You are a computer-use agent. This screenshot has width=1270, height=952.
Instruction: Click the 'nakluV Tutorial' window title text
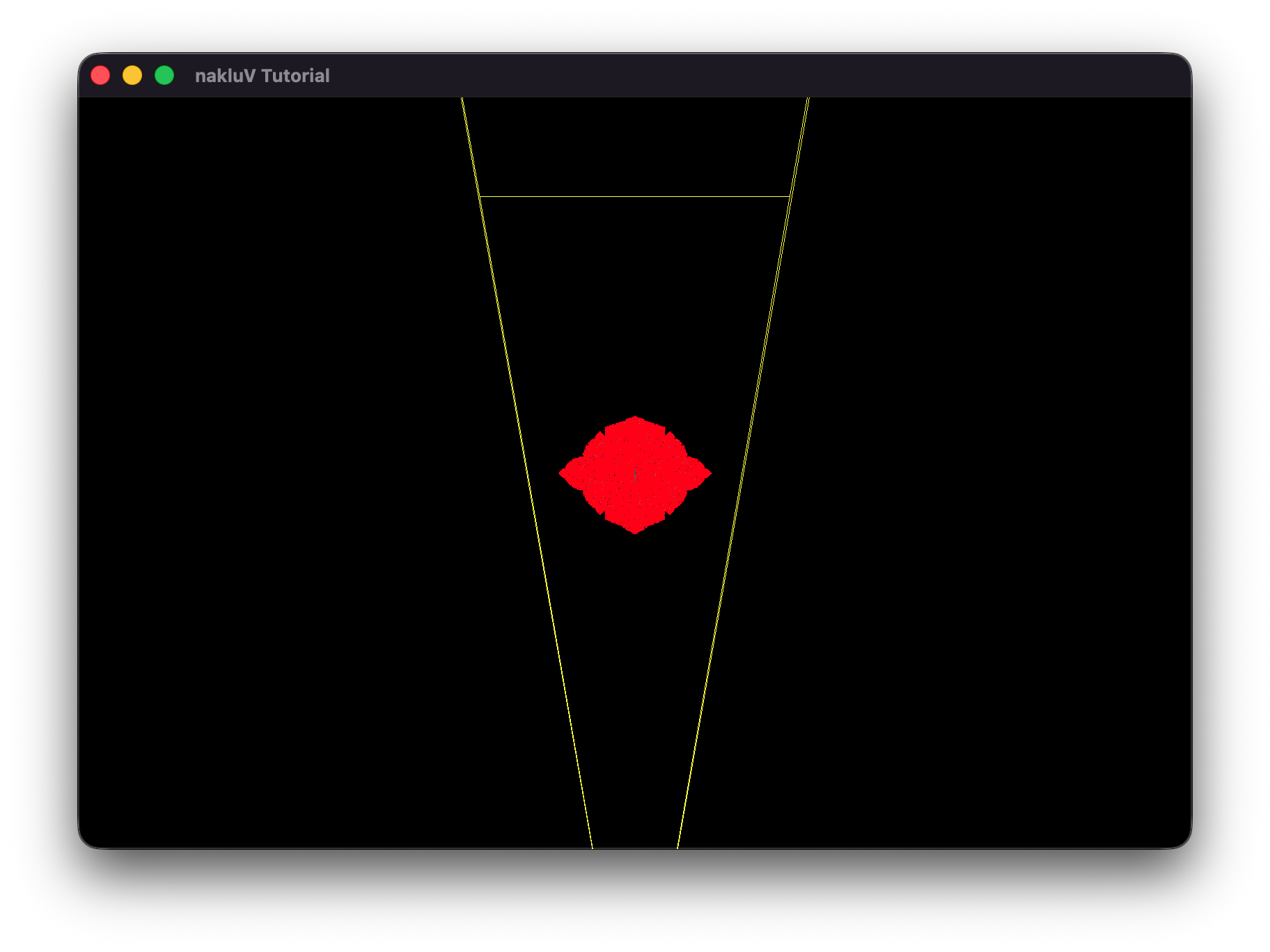click(x=262, y=76)
